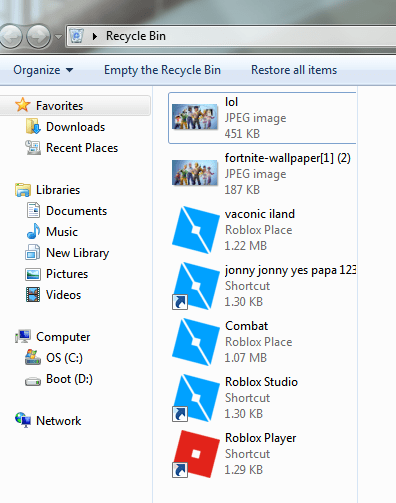This screenshot has width=396, height=503.
Task: Open New Library in sidebar
Action: click(77, 253)
